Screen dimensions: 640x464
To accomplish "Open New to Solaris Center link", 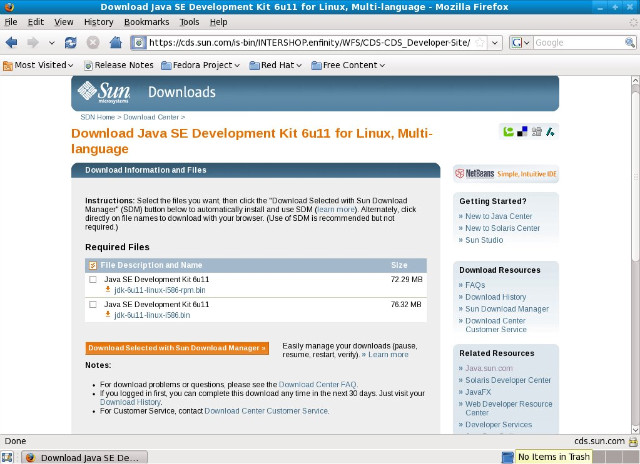I will [x=502, y=228].
